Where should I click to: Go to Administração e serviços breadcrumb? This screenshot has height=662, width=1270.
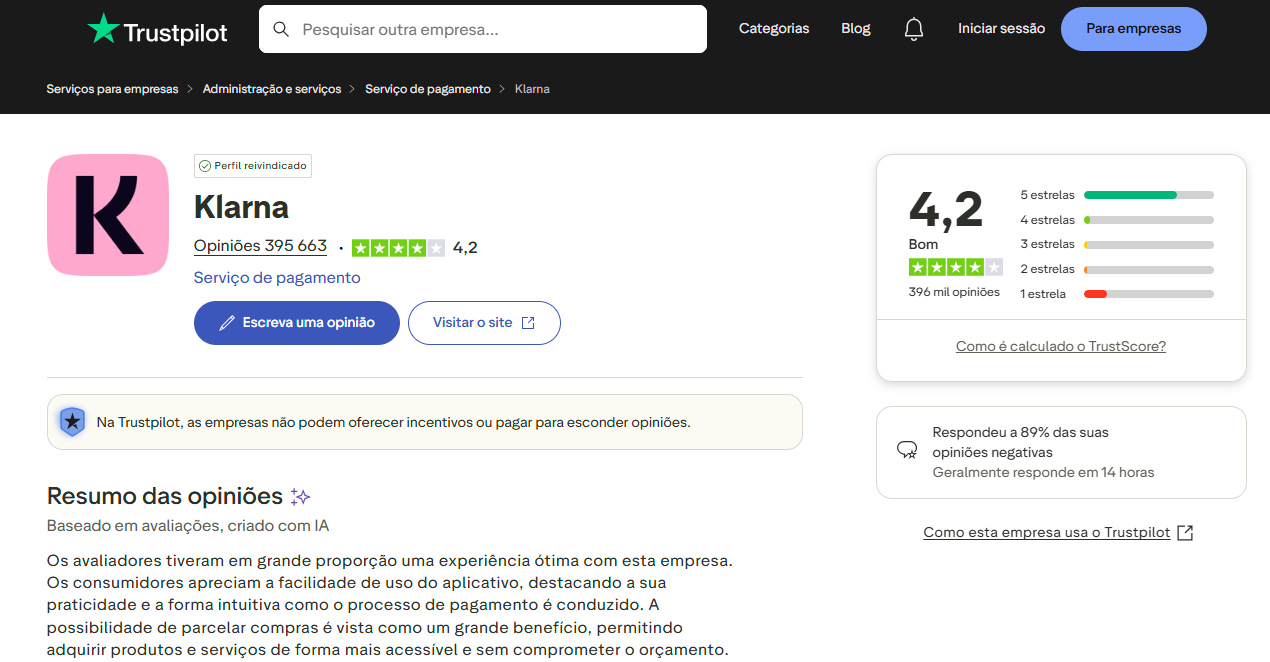click(x=272, y=89)
